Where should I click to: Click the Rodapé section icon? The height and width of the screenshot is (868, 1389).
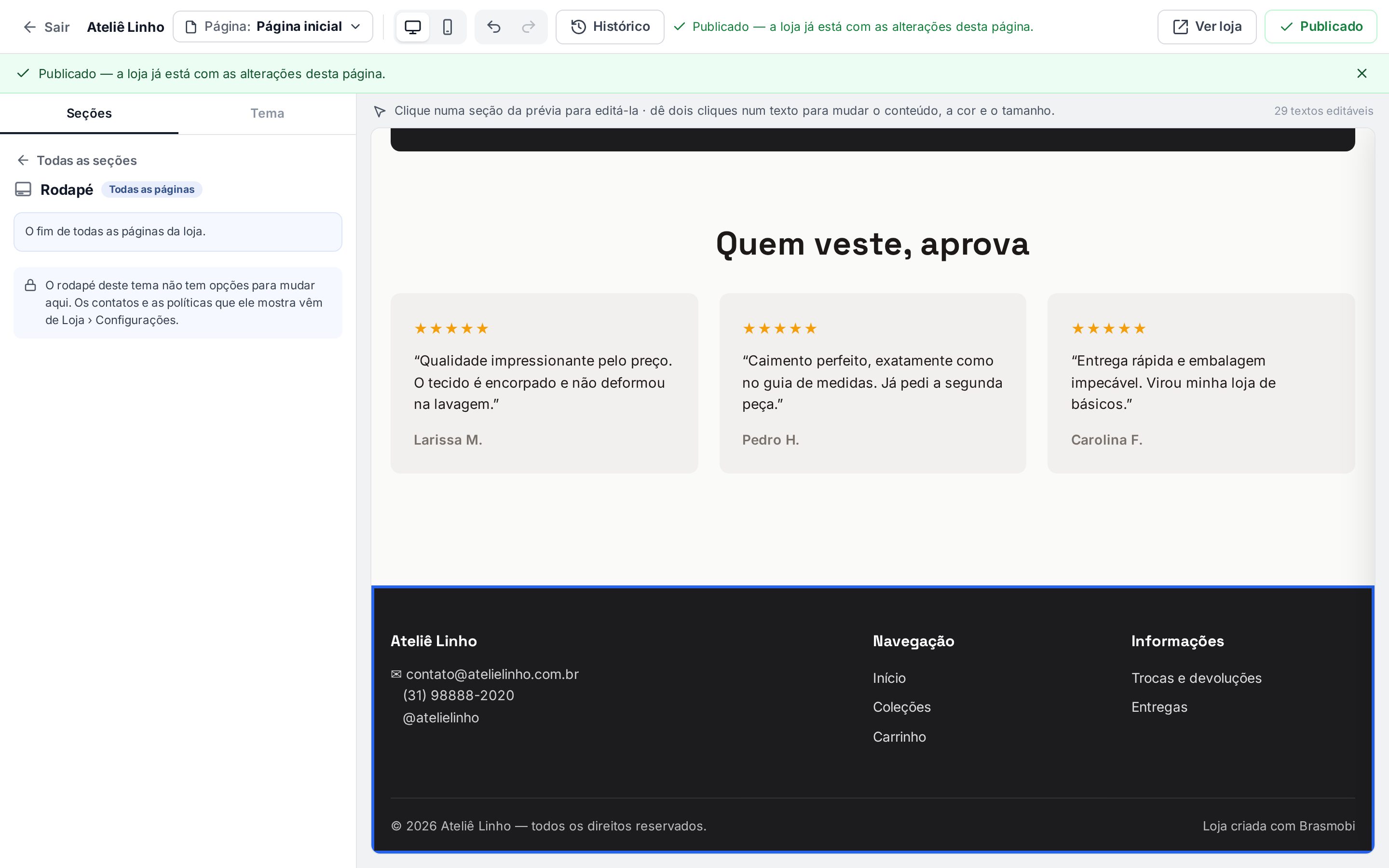click(23, 190)
